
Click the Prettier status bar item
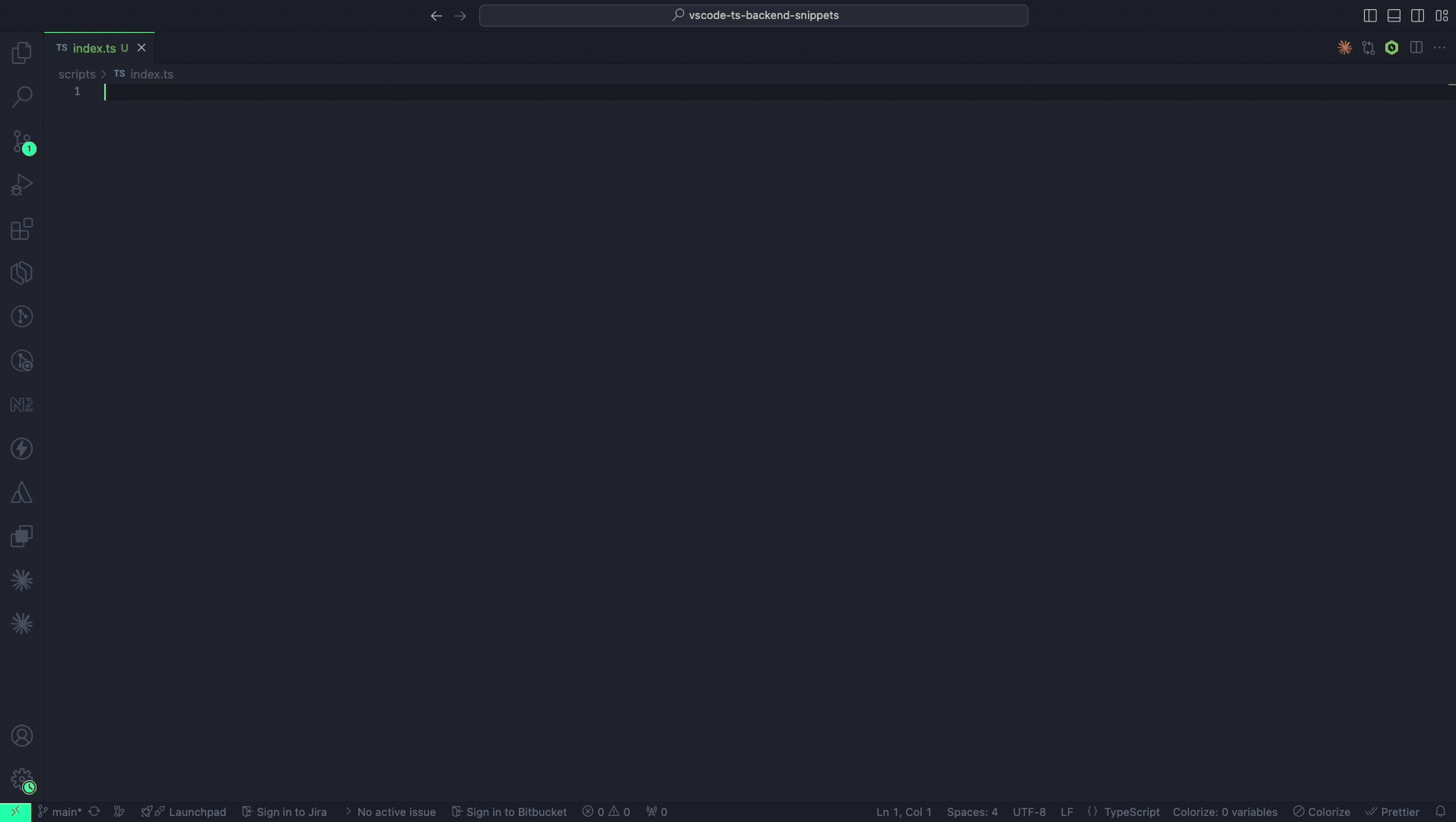pos(1392,812)
